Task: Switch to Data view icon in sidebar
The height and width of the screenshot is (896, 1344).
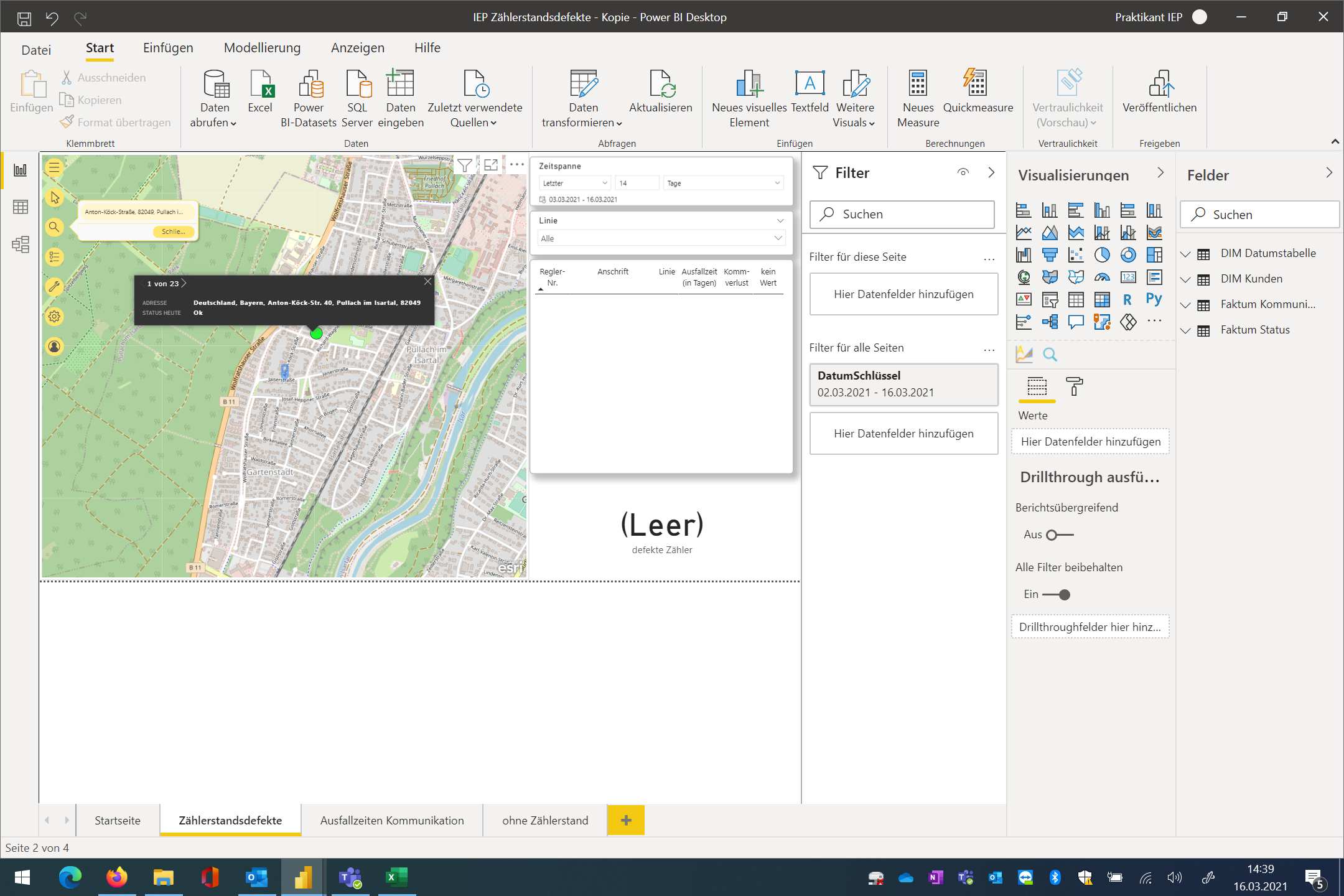Action: coord(20,207)
